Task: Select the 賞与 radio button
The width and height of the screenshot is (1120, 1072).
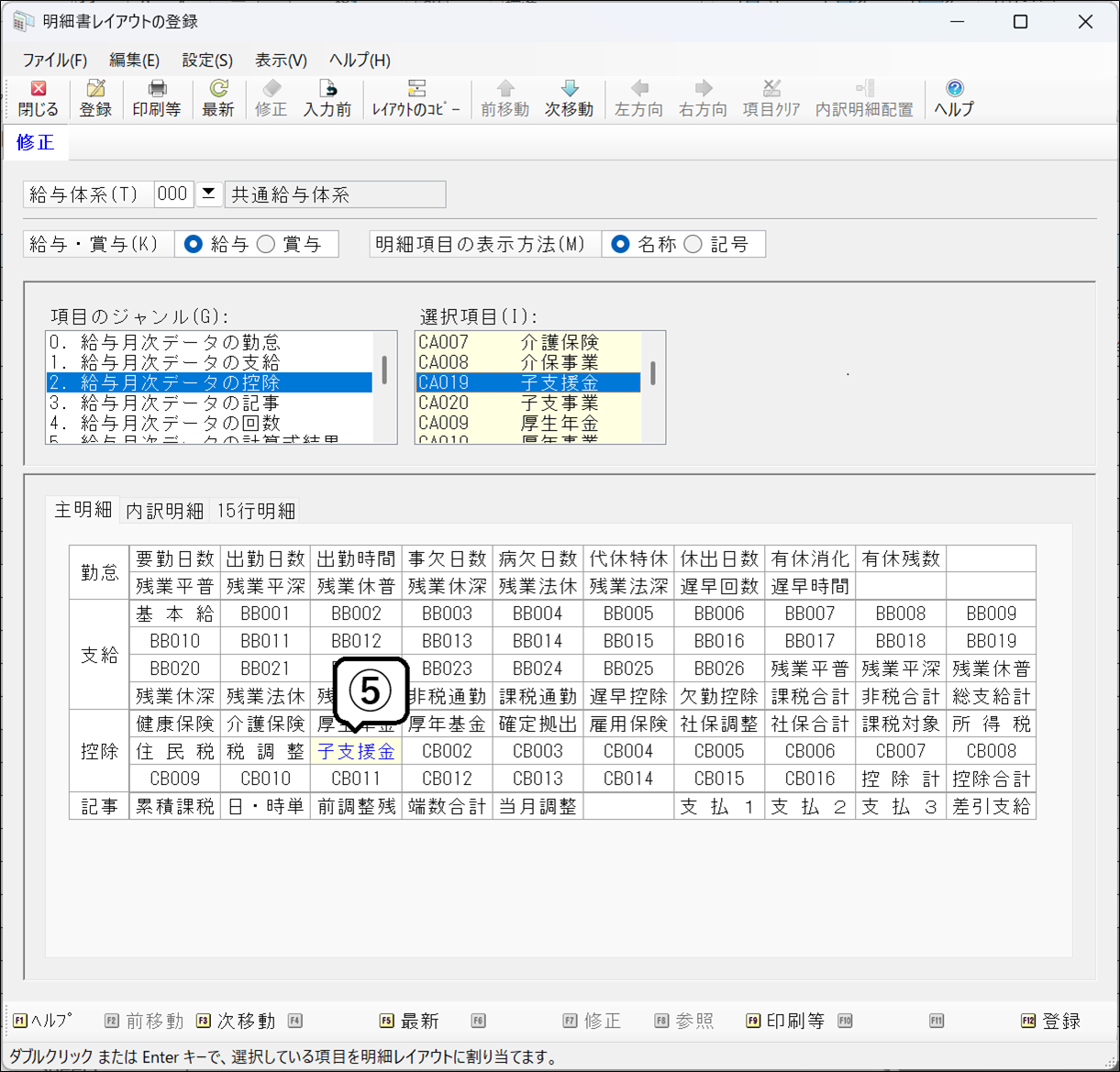Action: [x=266, y=244]
